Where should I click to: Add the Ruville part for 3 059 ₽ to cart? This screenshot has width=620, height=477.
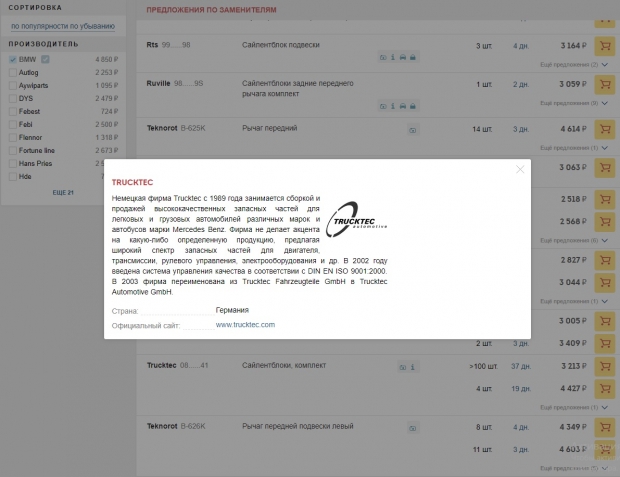[x=604, y=84]
